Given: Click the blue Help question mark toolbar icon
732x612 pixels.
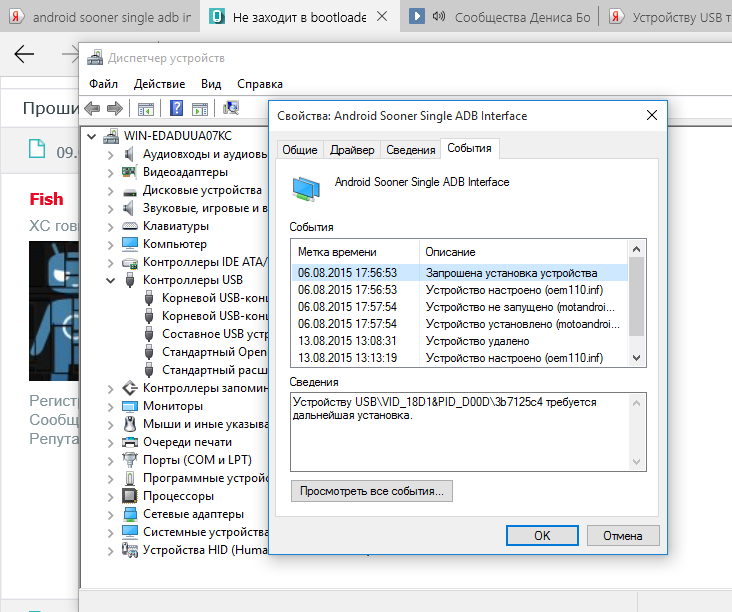Looking at the screenshot, I should pos(176,108).
